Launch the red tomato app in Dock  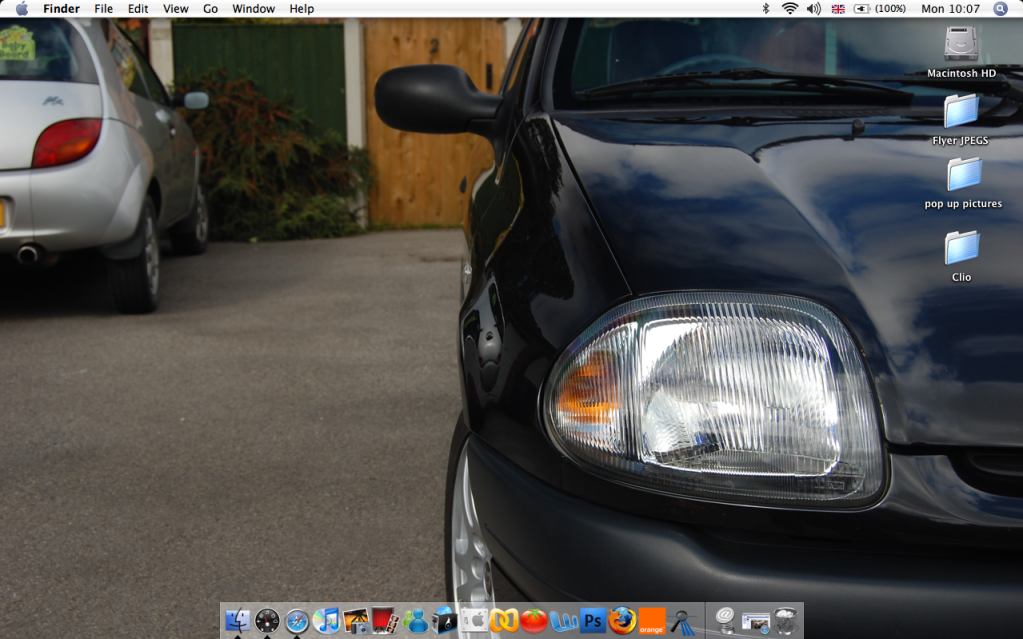(534, 621)
